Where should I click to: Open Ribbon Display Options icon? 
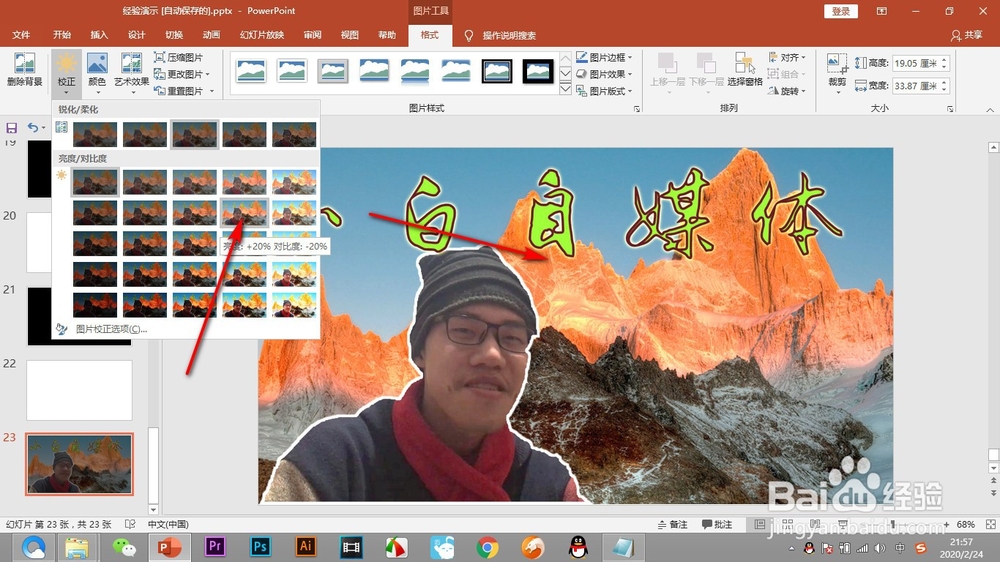tap(881, 11)
